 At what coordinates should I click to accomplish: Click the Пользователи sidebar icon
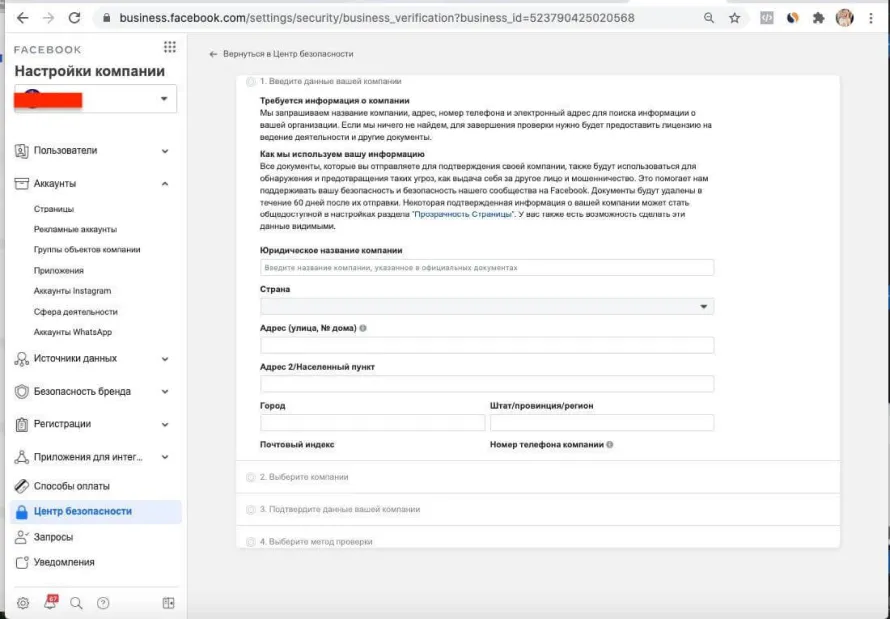pyautogui.click(x=22, y=151)
